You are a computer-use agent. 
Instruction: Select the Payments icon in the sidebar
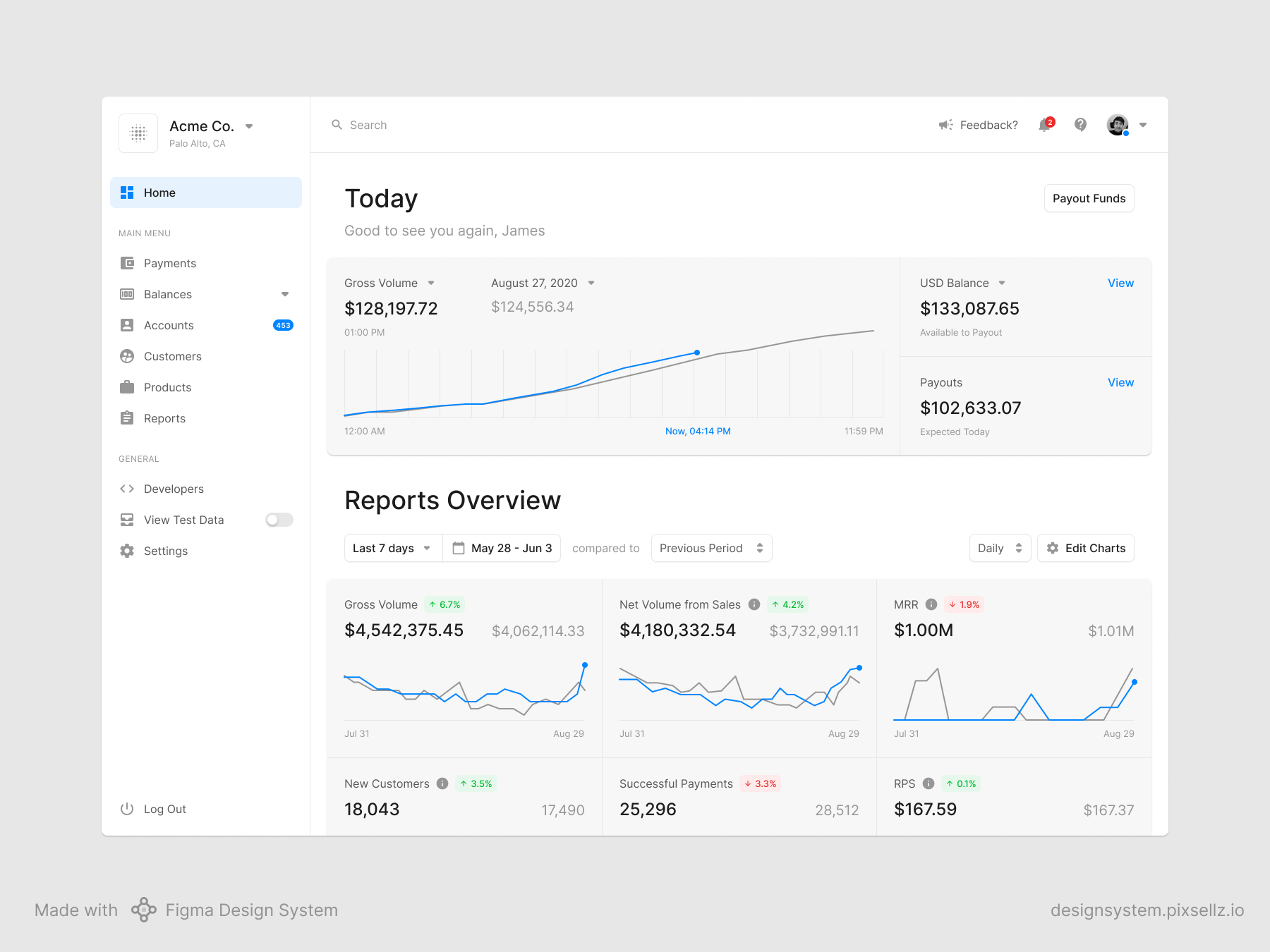tap(127, 263)
